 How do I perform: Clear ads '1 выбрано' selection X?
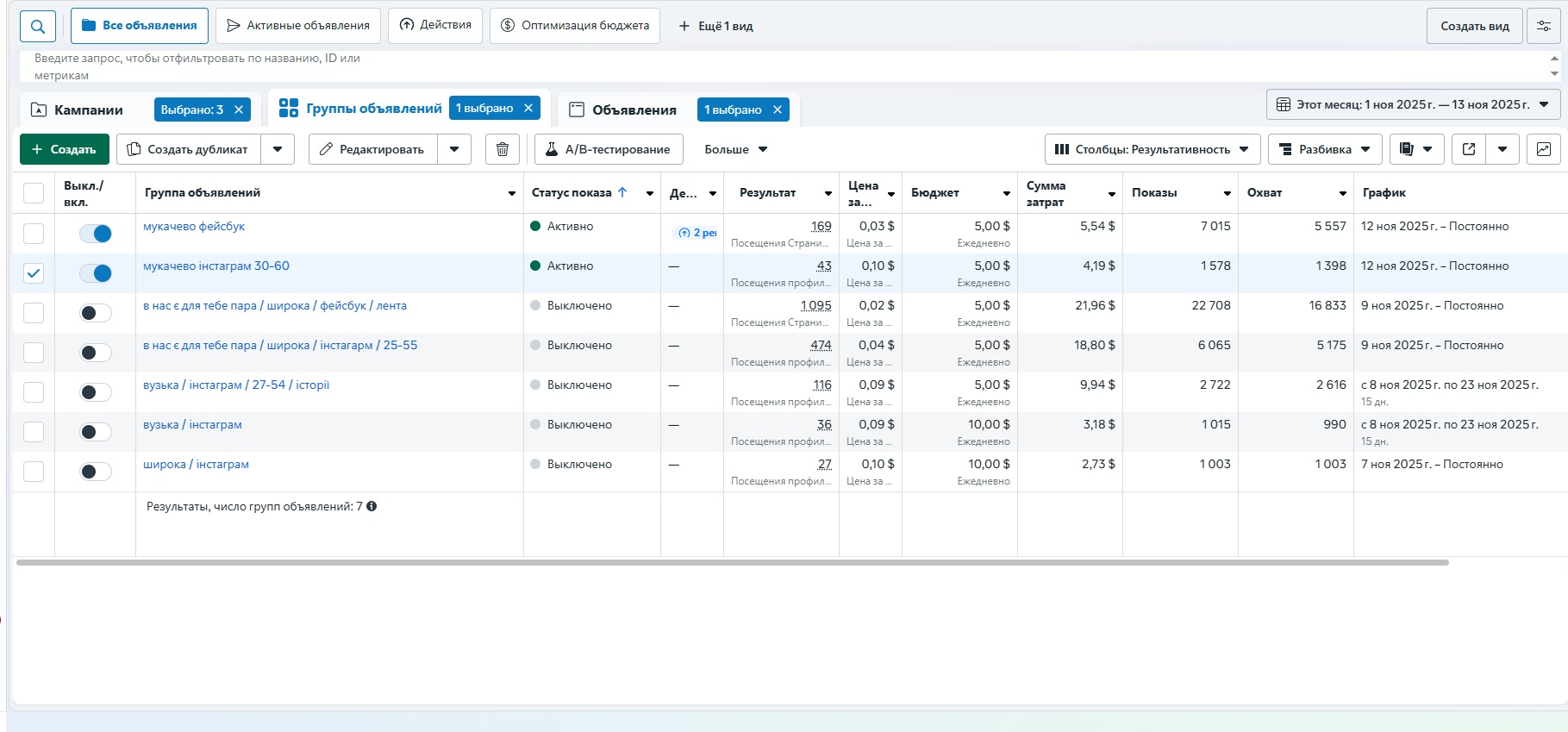point(778,109)
